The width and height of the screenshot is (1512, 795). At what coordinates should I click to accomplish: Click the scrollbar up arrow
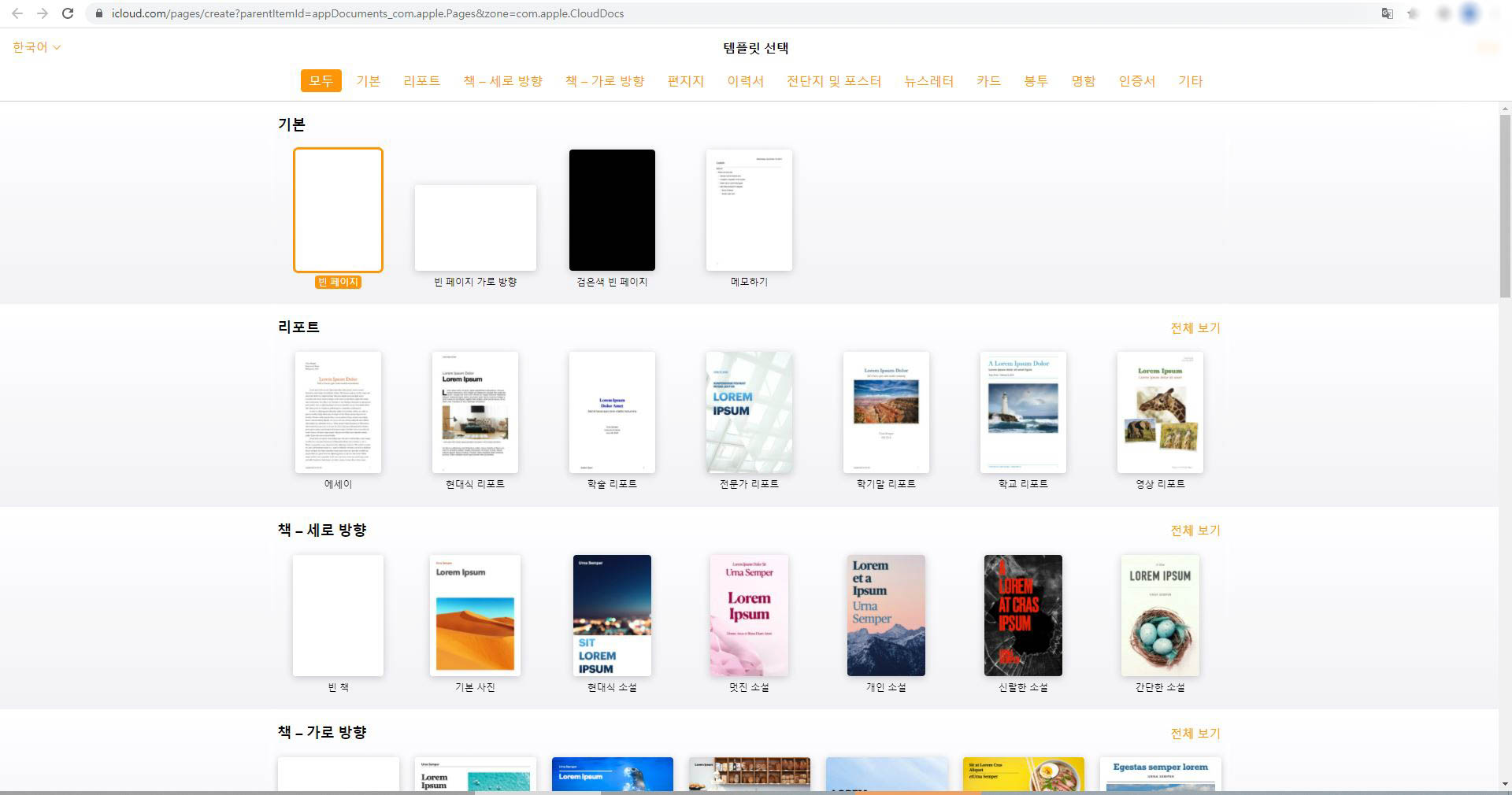tap(1505, 109)
